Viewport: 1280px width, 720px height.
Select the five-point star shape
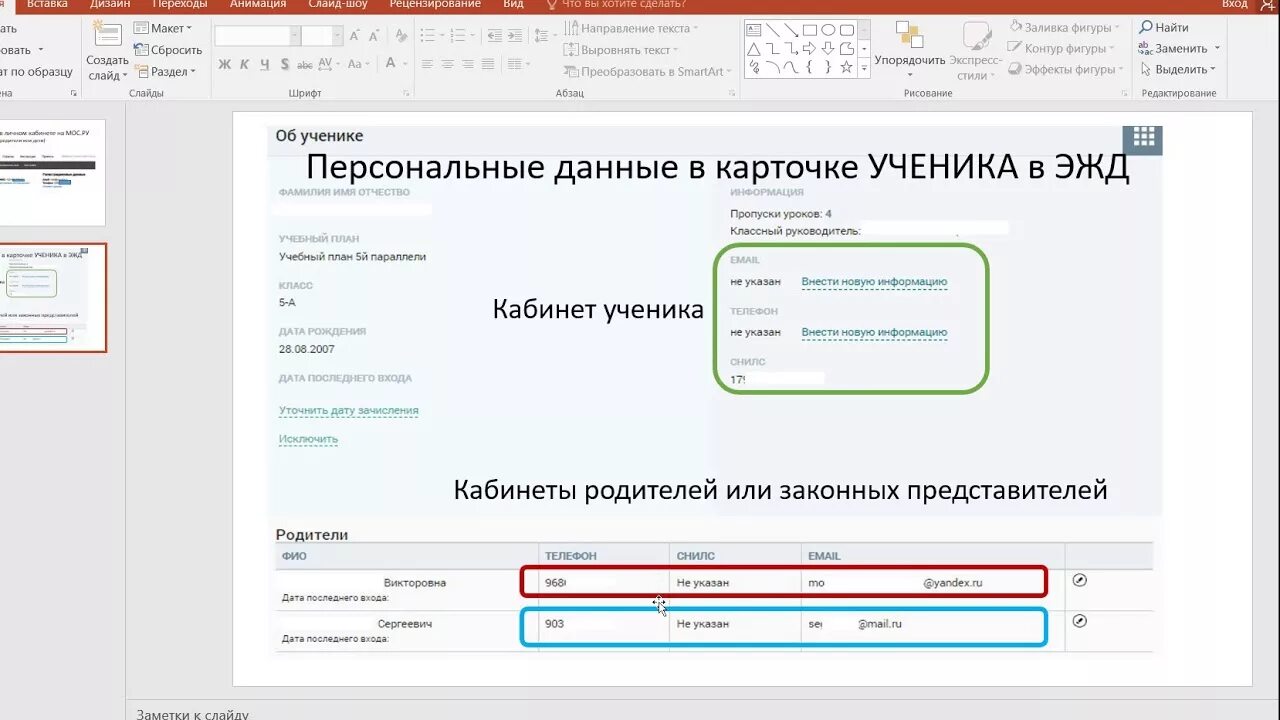click(x=847, y=67)
